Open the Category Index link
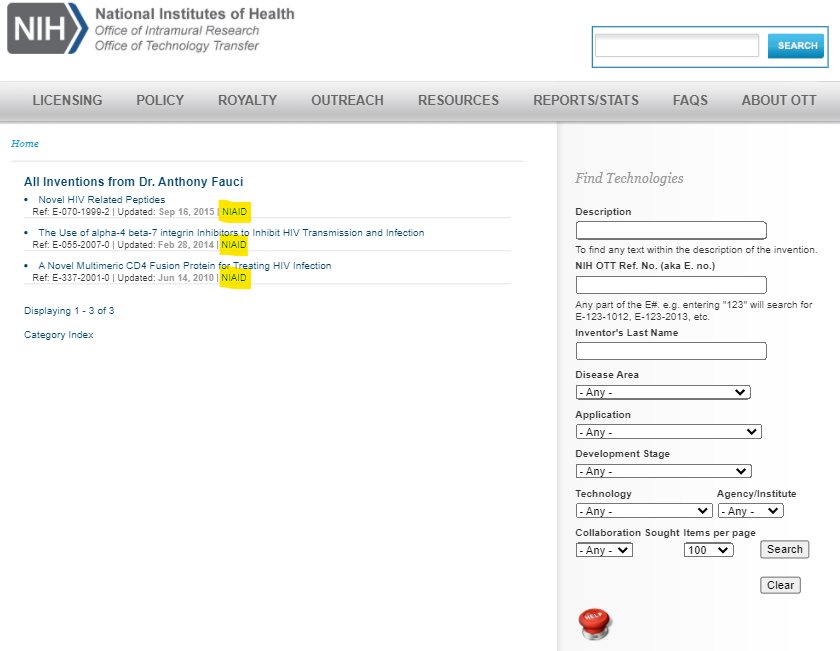Image resolution: width=840 pixels, height=651 pixels. click(58, 334)
